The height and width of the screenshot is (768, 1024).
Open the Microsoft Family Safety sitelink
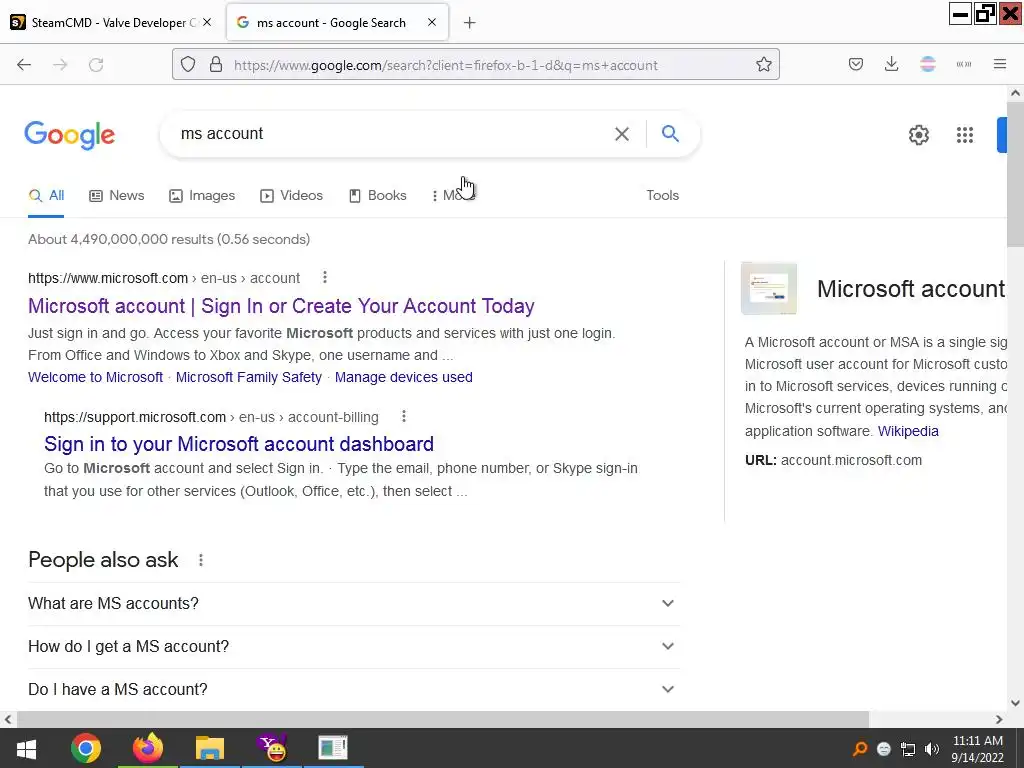[249, 377]
